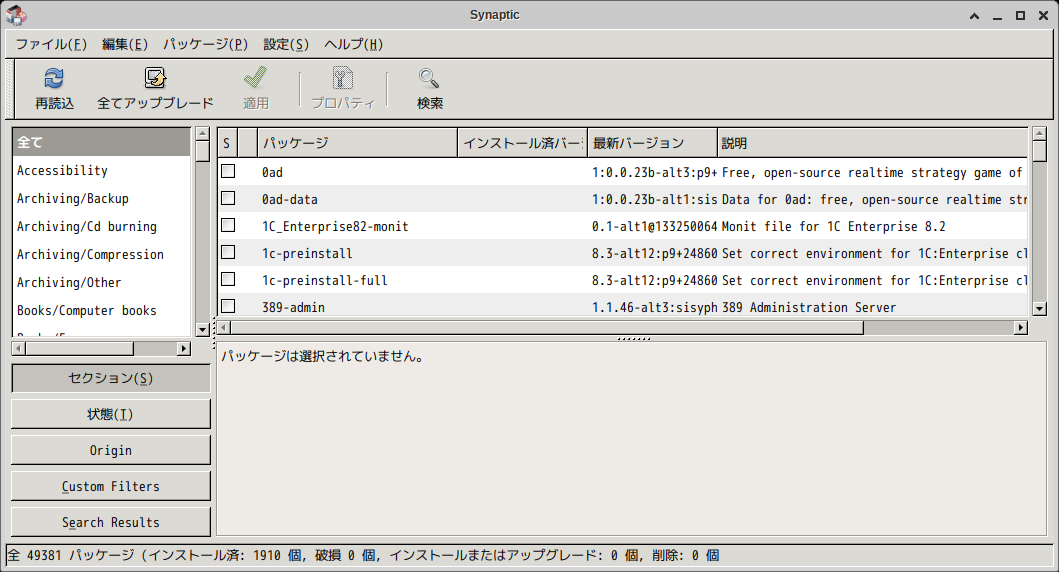The image size is (1059, 572).
Task: Click the Search Results button
Action: (111, 523)
